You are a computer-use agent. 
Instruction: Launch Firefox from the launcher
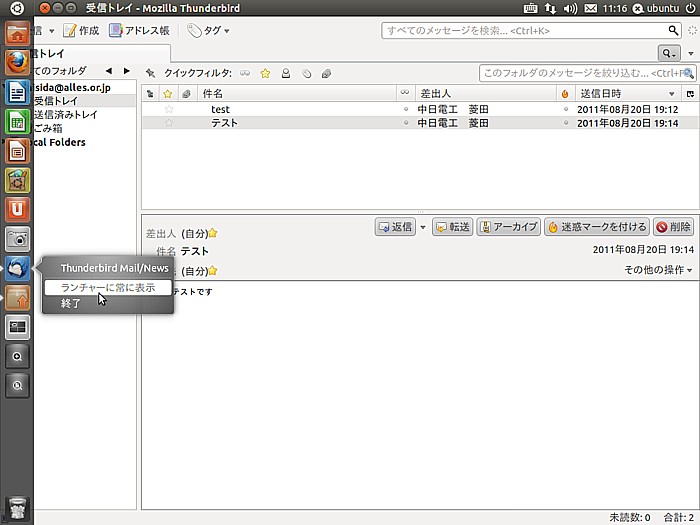(x=17, y=62)
